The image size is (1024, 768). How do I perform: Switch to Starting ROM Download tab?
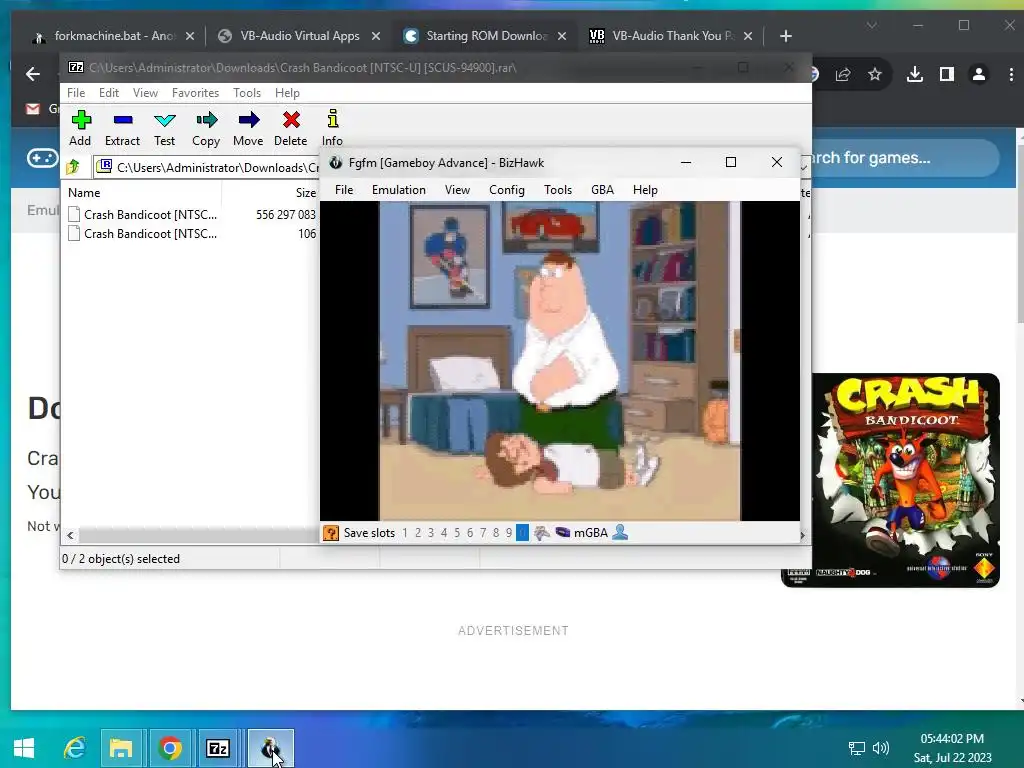[x=487, y=36]
